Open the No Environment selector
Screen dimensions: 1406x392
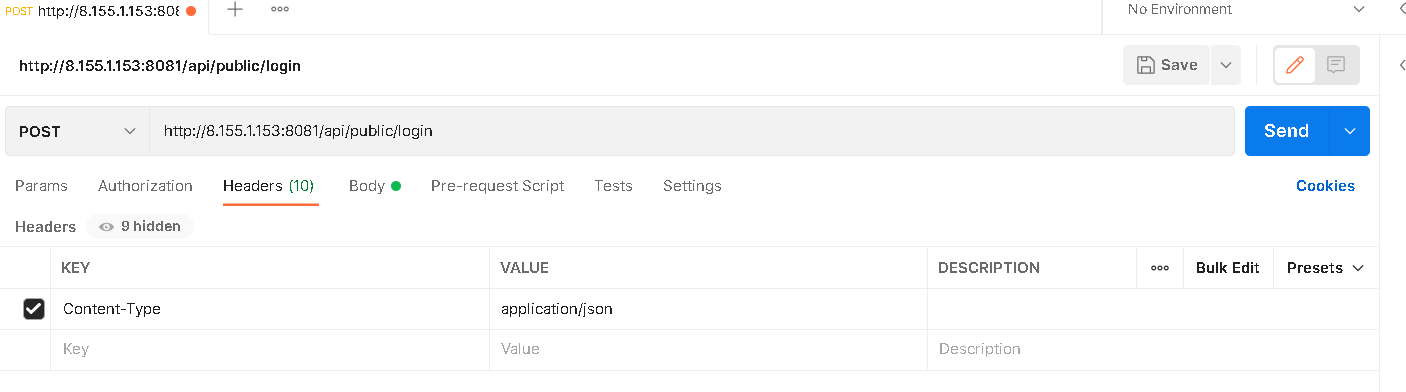[x=1245, y=10]
